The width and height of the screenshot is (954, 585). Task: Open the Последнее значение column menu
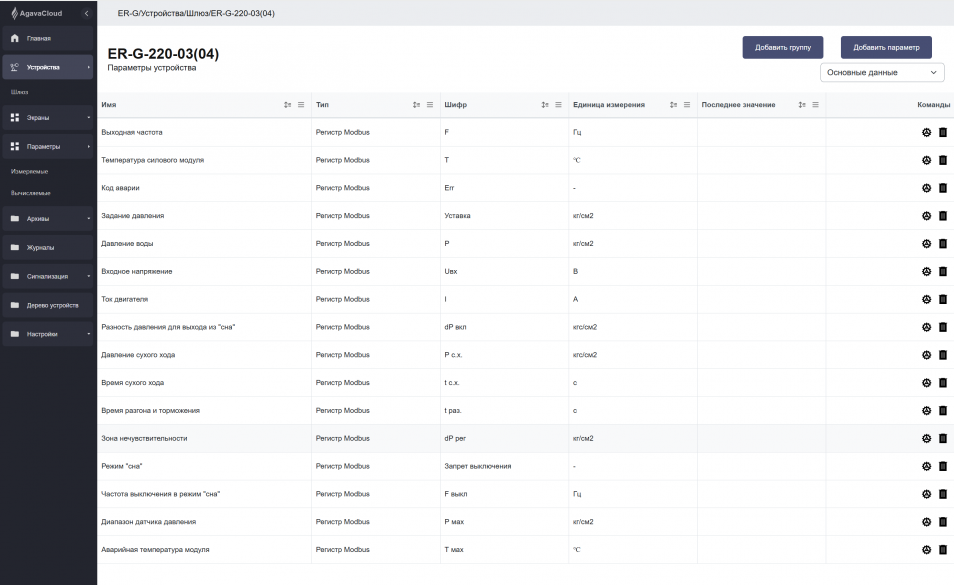pos(816,105)
